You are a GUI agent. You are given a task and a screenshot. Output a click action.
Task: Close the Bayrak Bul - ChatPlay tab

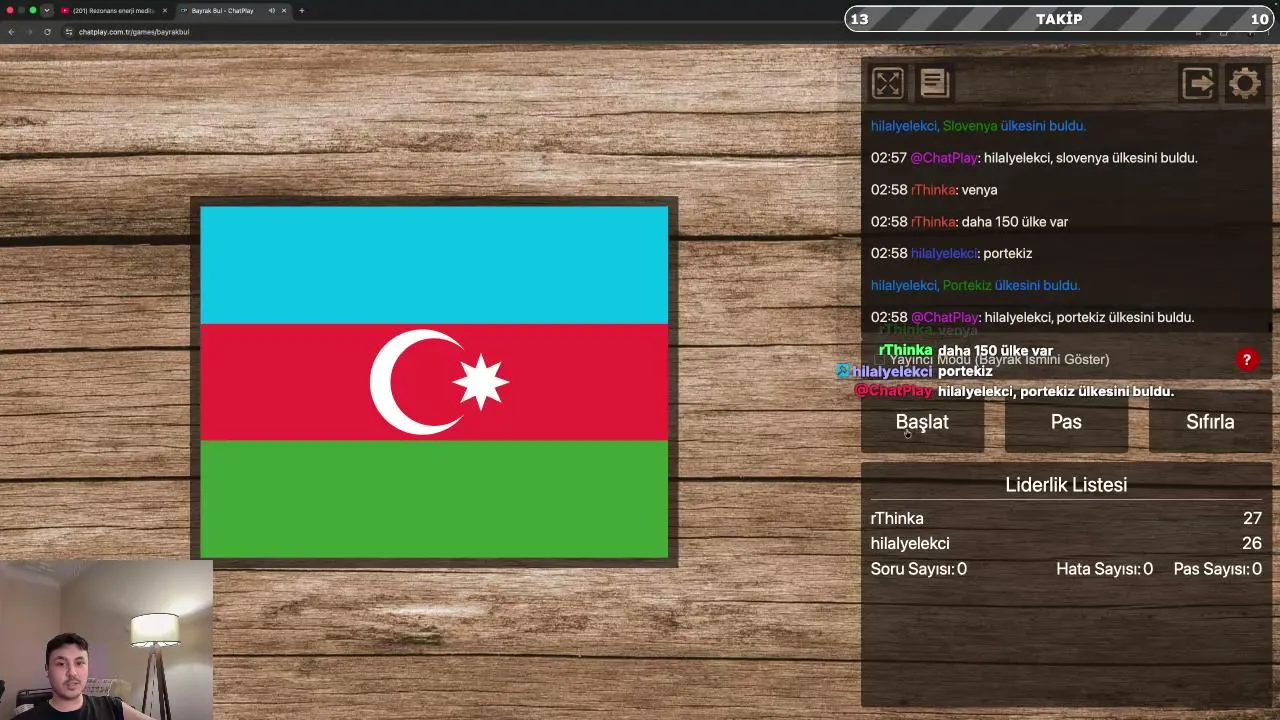pos(284,11)
